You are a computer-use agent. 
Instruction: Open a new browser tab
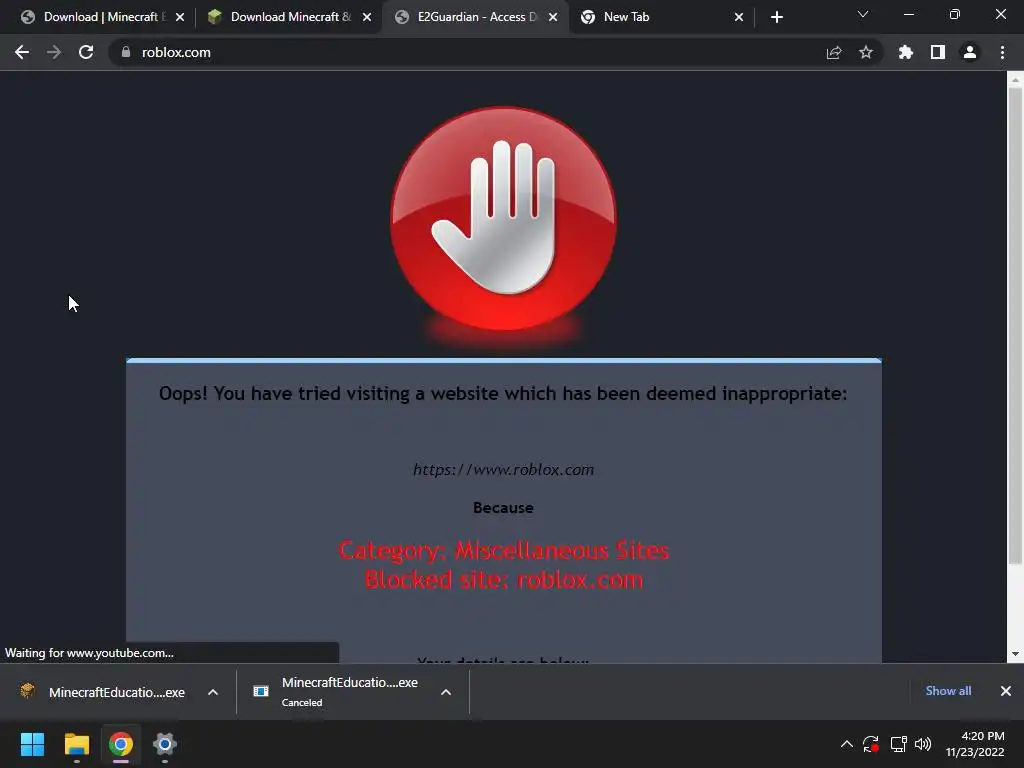[x=776, y=17]
